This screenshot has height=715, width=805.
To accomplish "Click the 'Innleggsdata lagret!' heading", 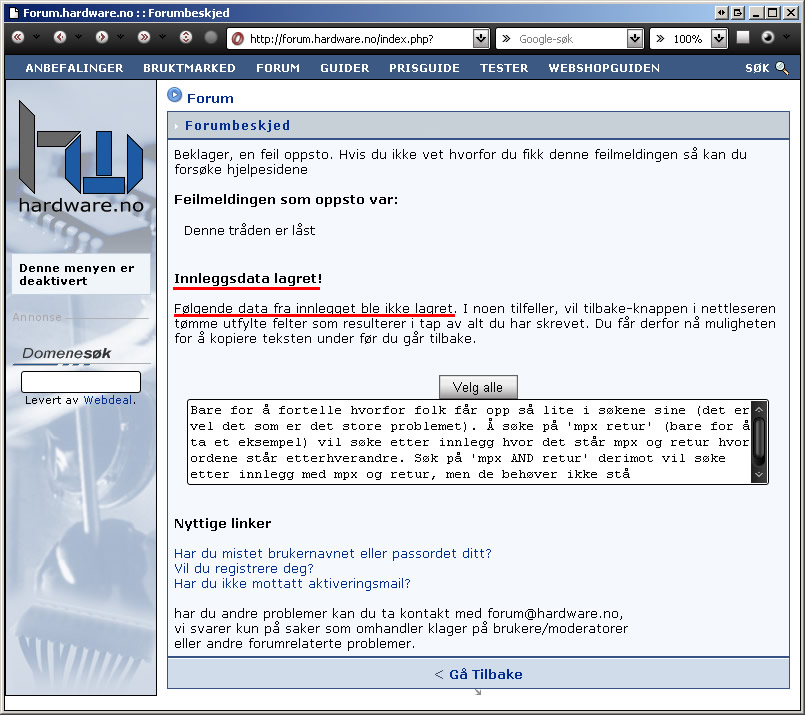I will [248, 278].
